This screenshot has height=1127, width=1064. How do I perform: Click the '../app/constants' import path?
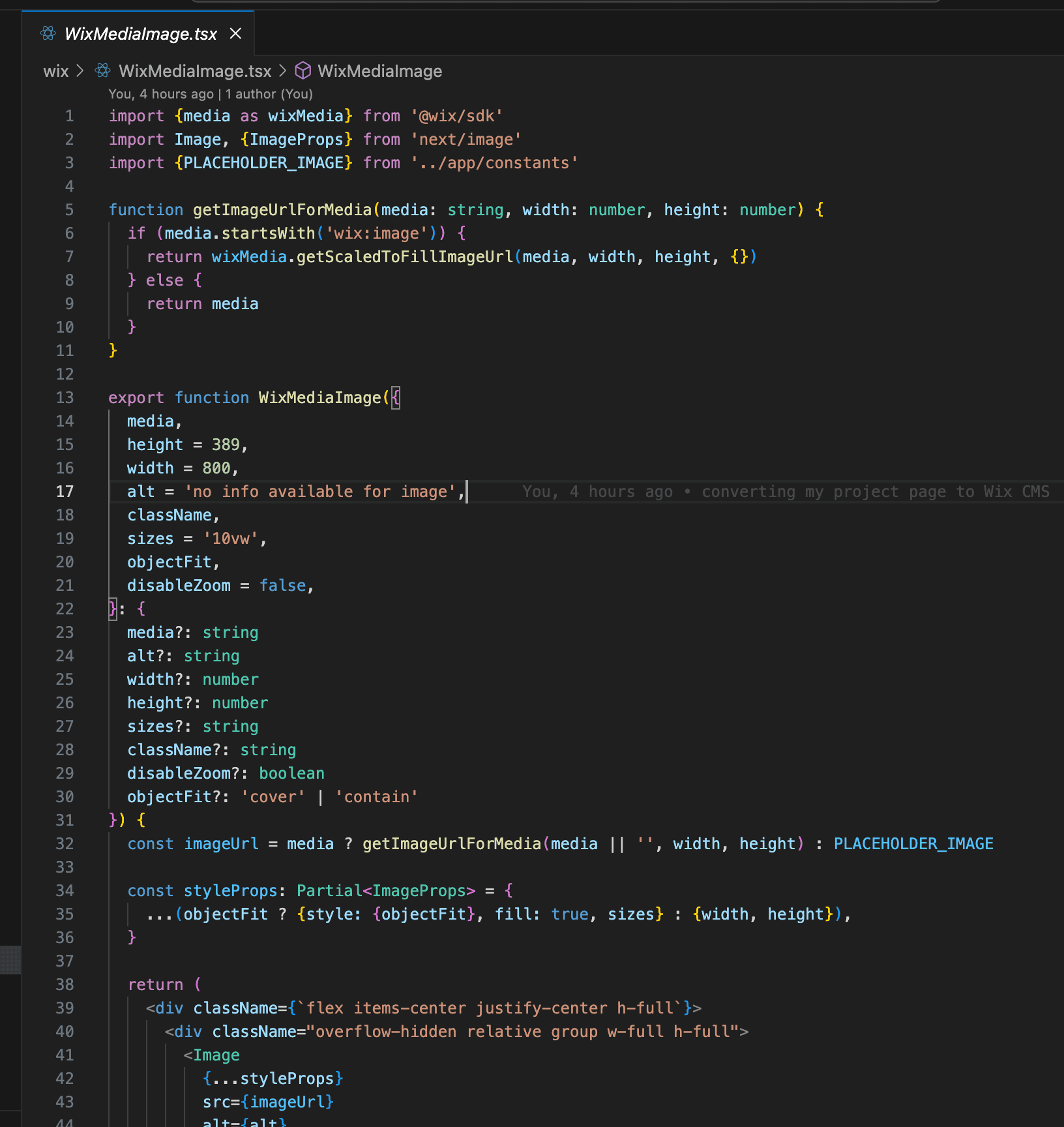pyautogui.click(x=494, y=163)
